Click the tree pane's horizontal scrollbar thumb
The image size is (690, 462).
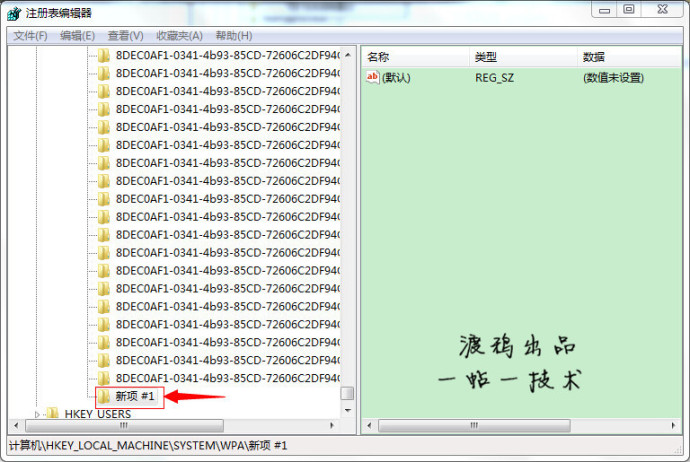125,426
